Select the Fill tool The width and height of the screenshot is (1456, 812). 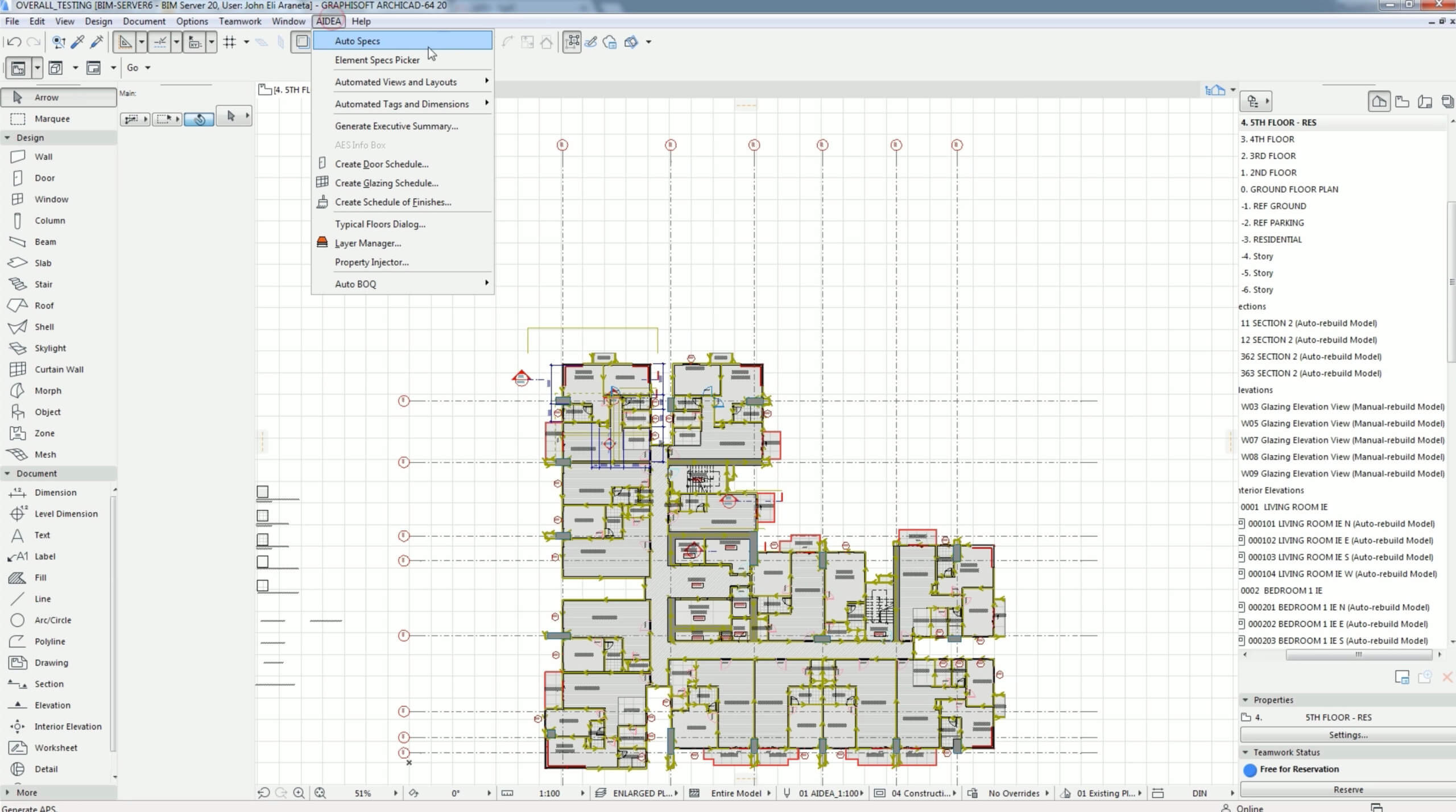40,577
